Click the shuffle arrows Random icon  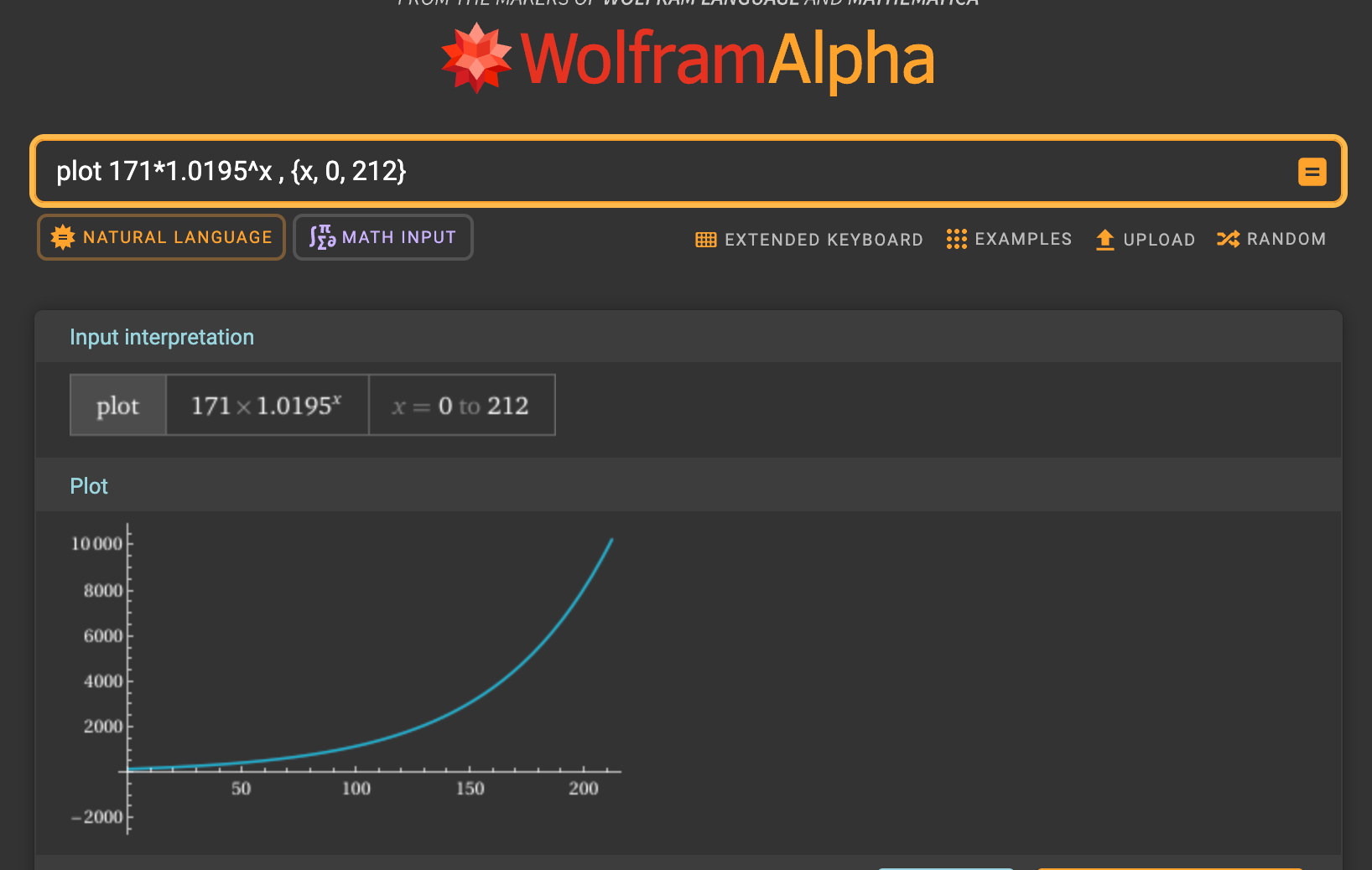[1228, 239]
